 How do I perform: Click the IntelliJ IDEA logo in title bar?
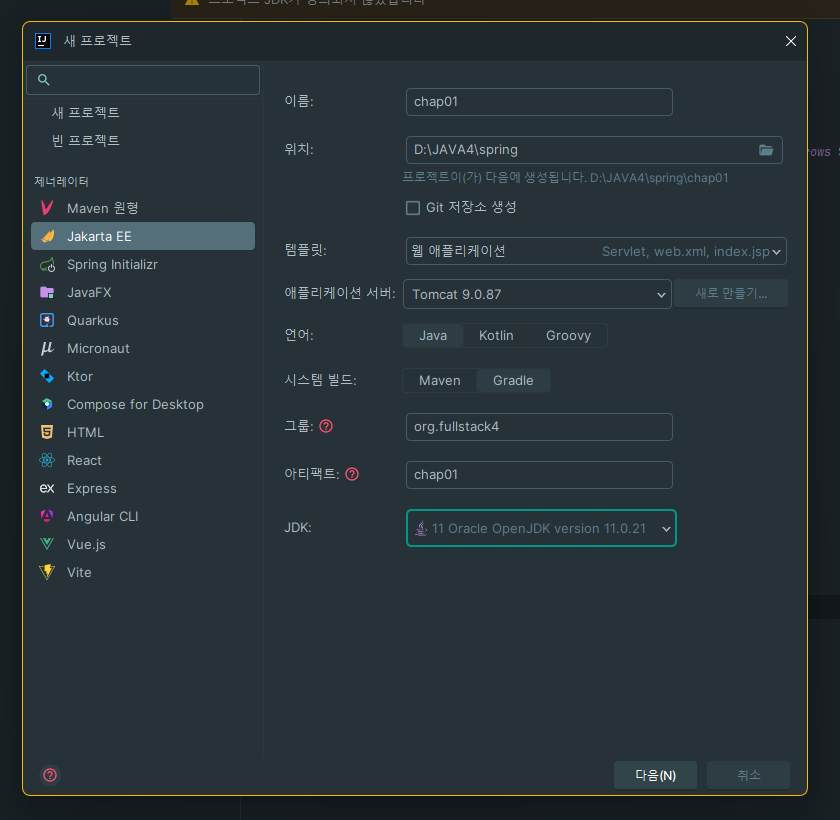[43, 41]
